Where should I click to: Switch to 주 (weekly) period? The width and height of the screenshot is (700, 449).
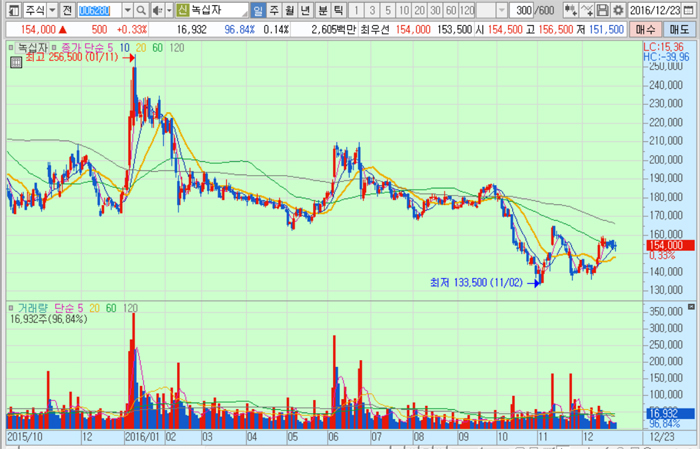(x=274, y=10)
